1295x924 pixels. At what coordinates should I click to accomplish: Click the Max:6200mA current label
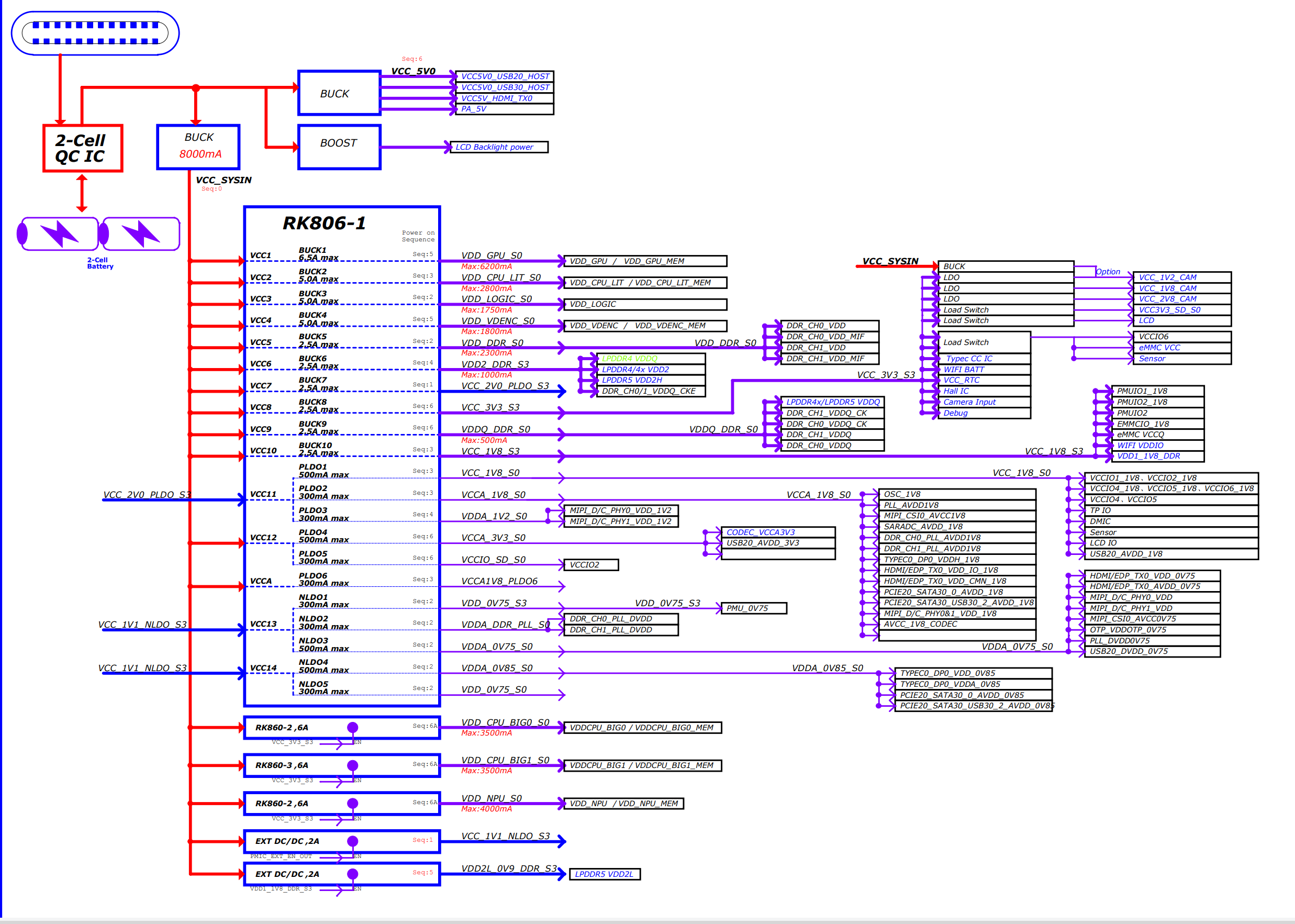pyautogui.click(x=486, y=266)
